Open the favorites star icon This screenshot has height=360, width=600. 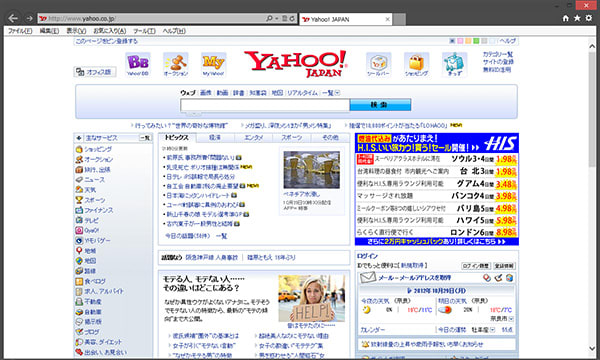(577, 18)
